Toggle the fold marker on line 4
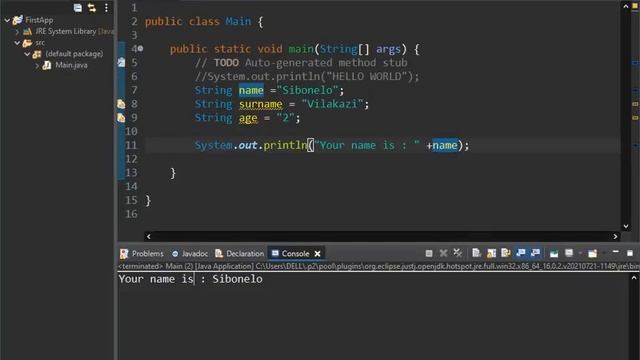The image size is (640, 360). pyautogui.click(x=140, y=49)
